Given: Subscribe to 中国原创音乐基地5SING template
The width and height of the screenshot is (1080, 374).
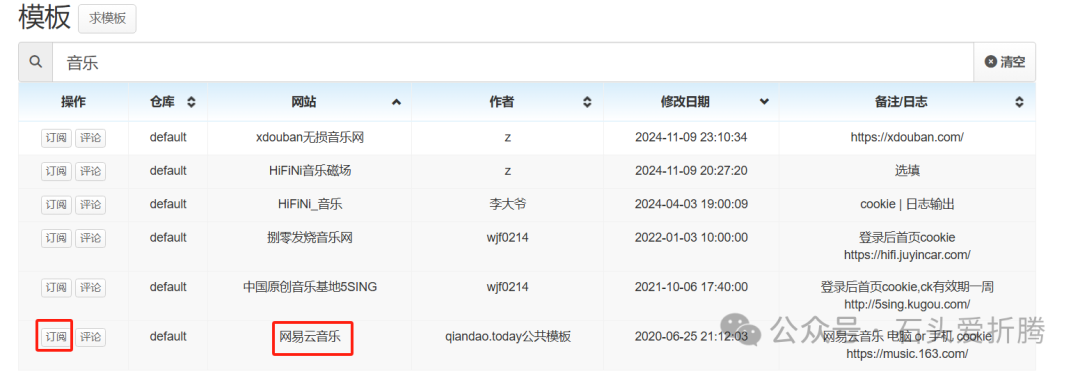Looking at the screenshot, I should [56, 287].
